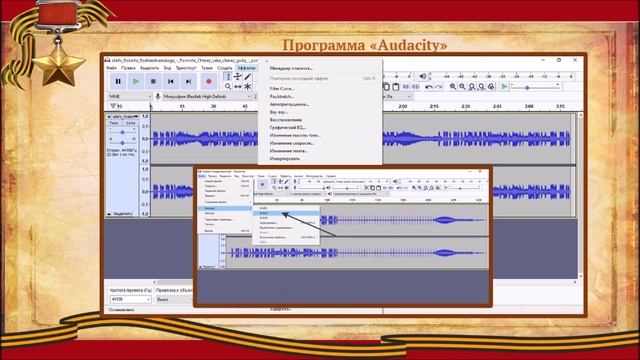Skip to end of the track
640x360 pixels.
(x=189, y=82)
